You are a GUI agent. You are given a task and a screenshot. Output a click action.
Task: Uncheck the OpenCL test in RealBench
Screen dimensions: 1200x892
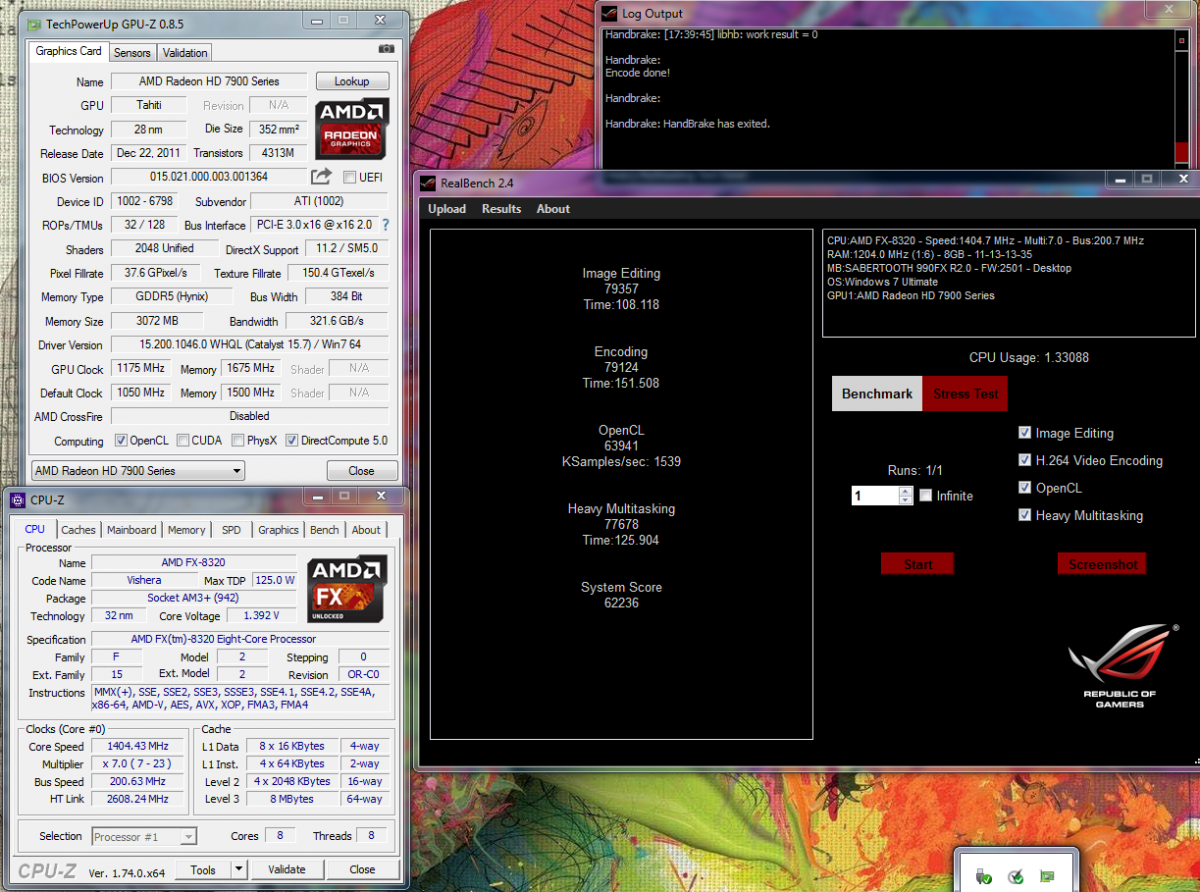(1024, 488)
